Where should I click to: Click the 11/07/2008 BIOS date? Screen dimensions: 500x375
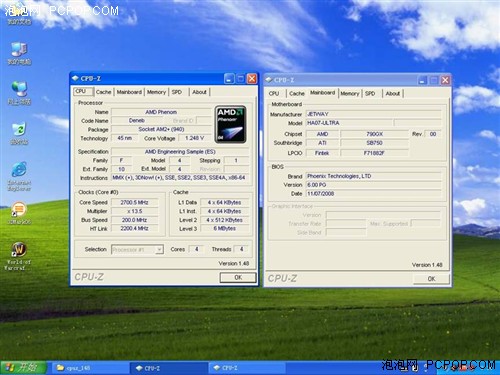click(373, 194)
